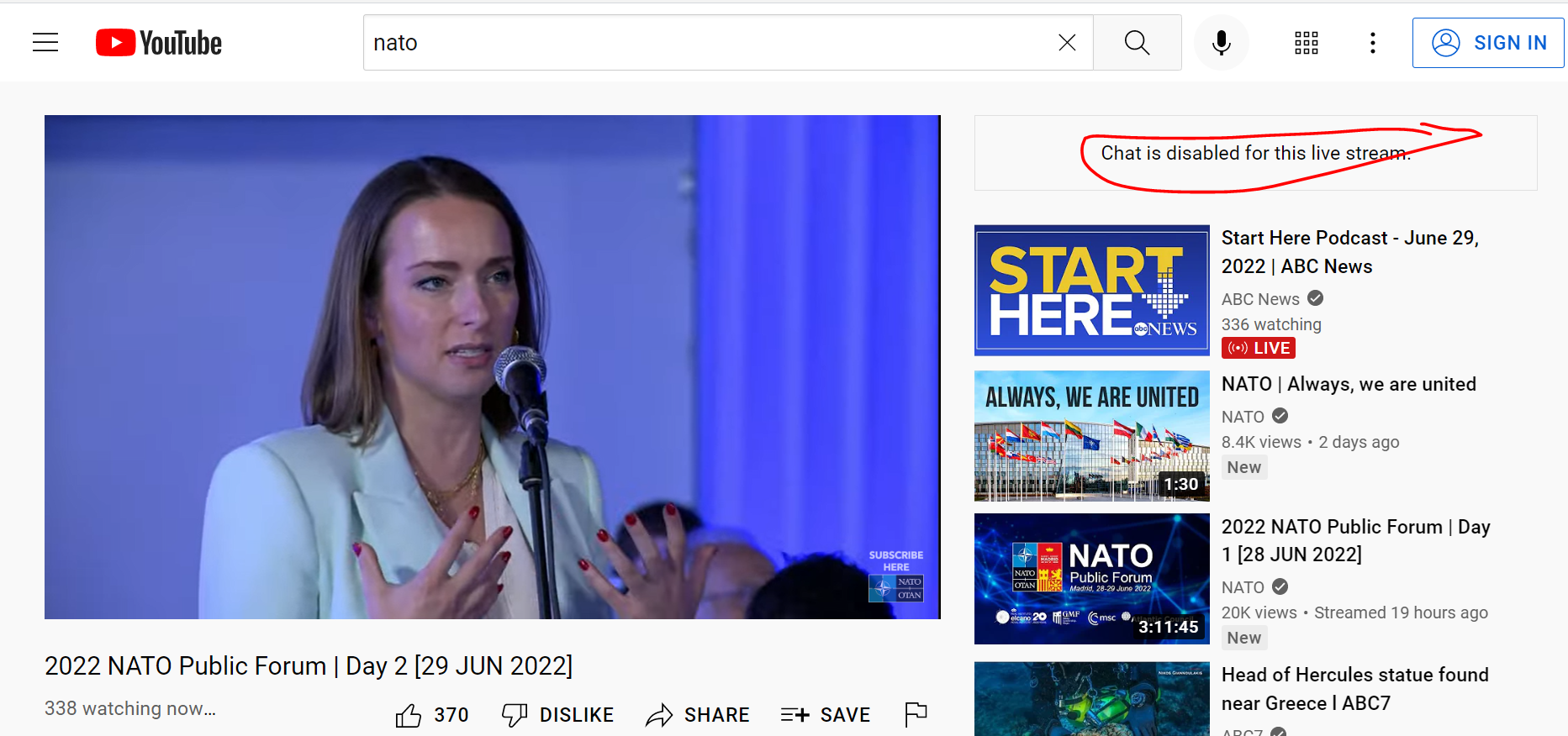The image size is (1568, 736).
Task: Start voice search with microphone
Action: pyautogui.click(x=1222, y=43)
